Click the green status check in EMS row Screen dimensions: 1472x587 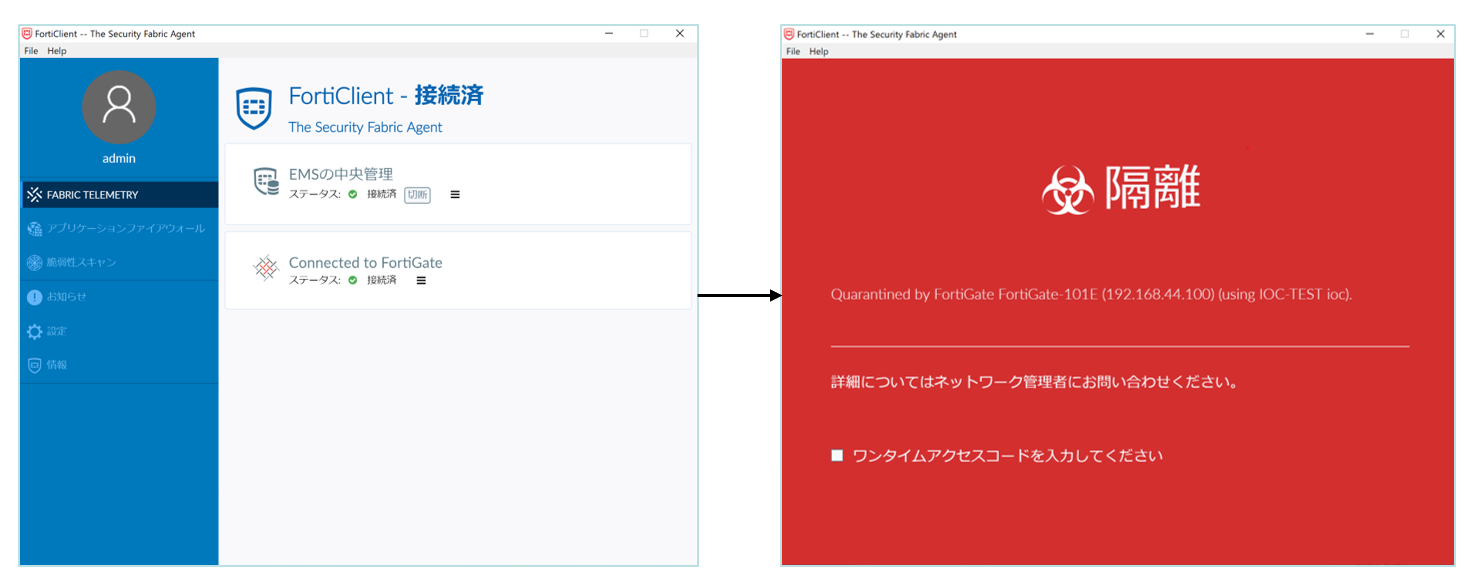coord(353,195)
